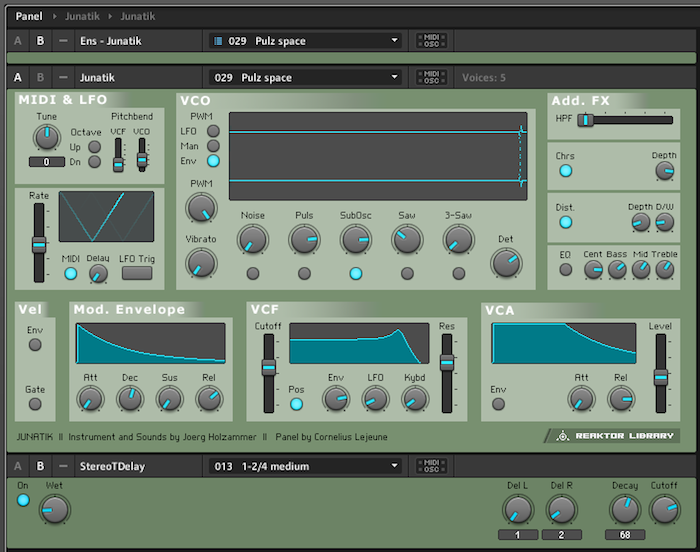Click the VCF Kybd knob
Screen dimensions: 700x552
[415, 399]
